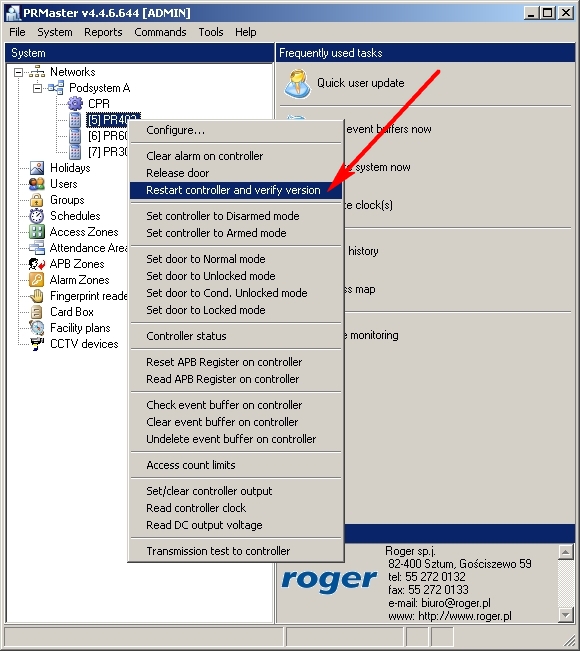Choose Transmission test to controller
Image resolution: width=580 pixels, height=651 pixels.
[236, 551]
